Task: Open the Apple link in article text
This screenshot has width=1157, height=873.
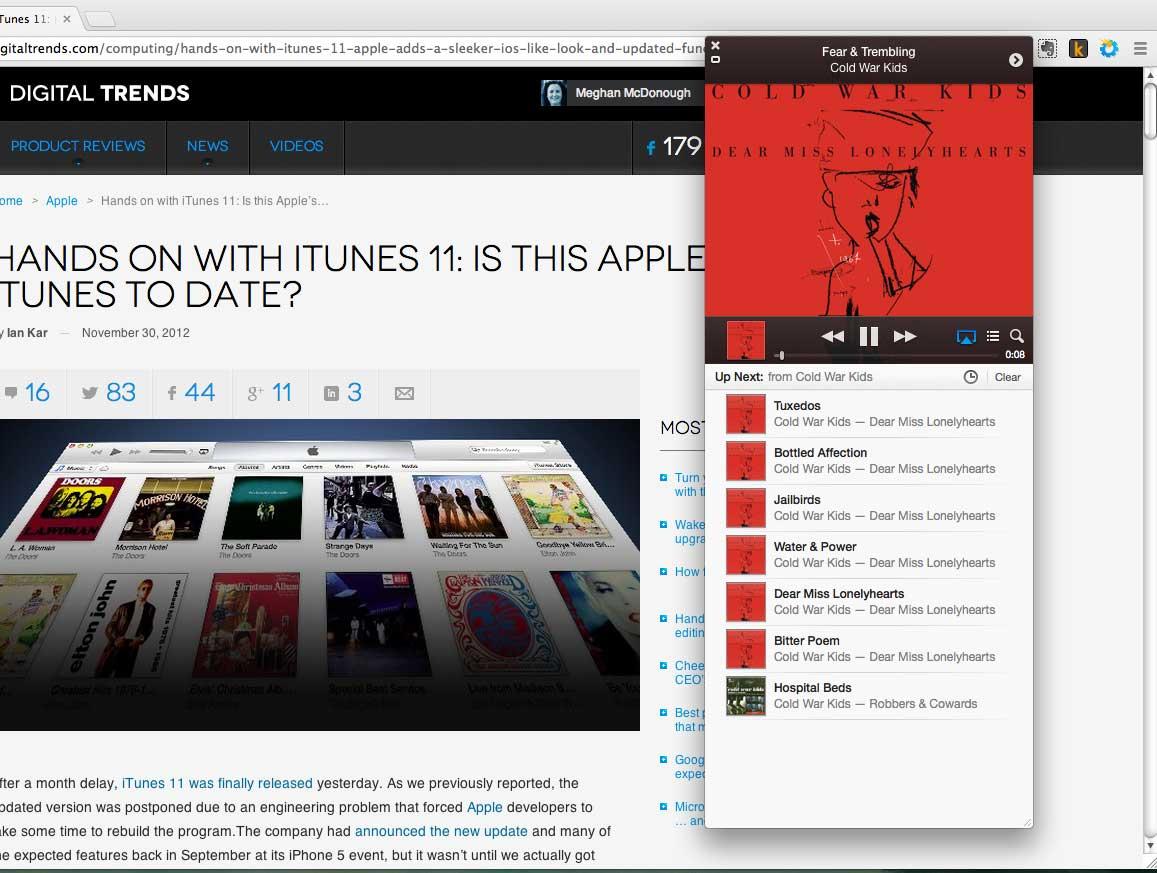Action: (485, 807)
